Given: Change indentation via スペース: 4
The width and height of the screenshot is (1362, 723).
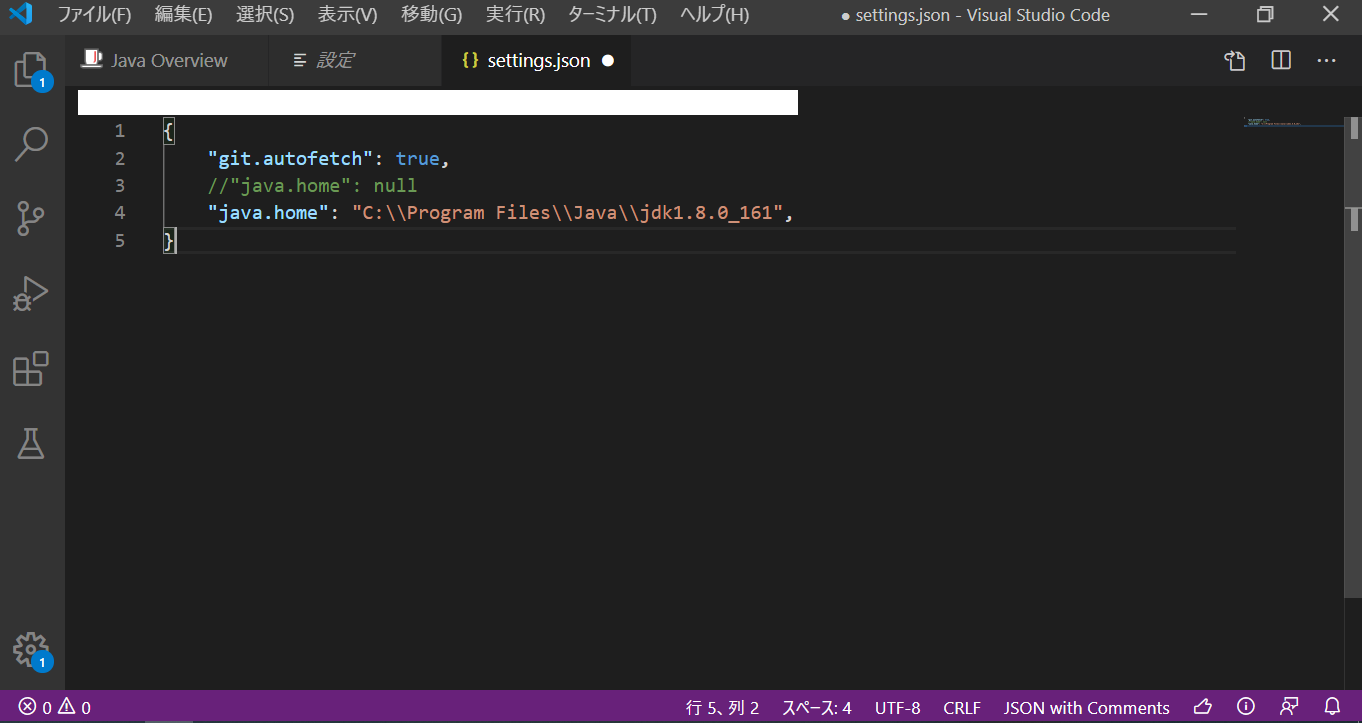Looking at the screenshot, I should click(816, 708).
